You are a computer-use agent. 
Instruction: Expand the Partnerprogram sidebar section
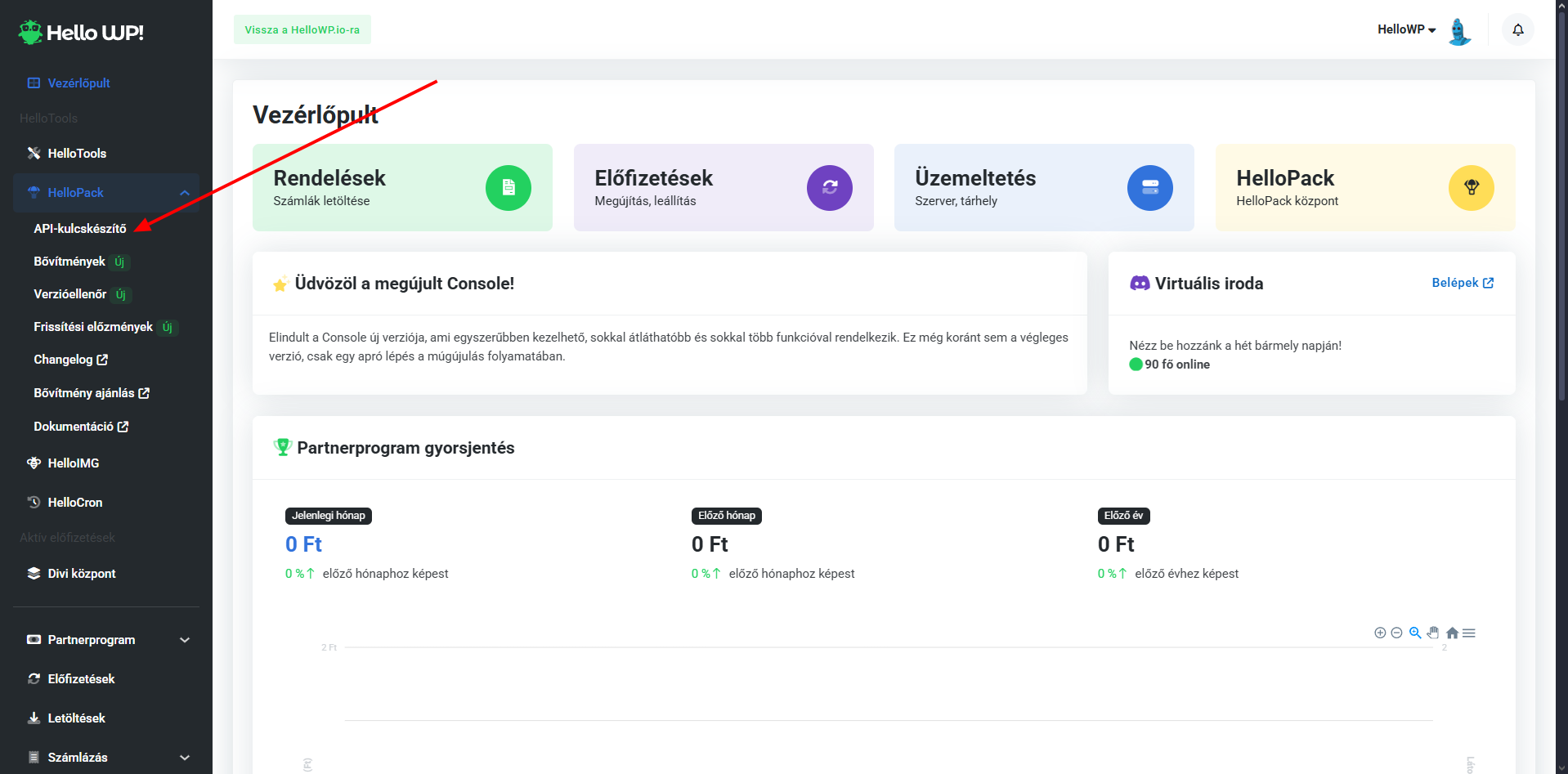click(185, 640)
